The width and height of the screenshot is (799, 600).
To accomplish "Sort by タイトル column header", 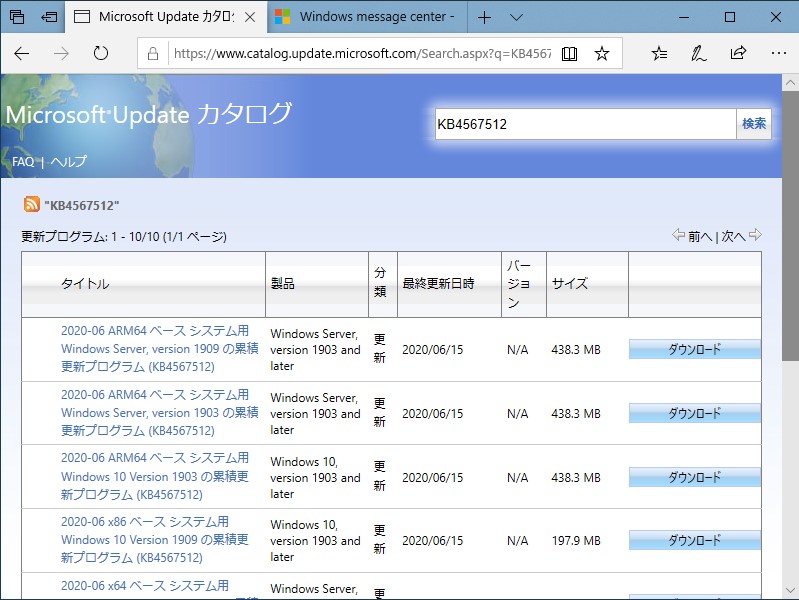I will [85, 283].
